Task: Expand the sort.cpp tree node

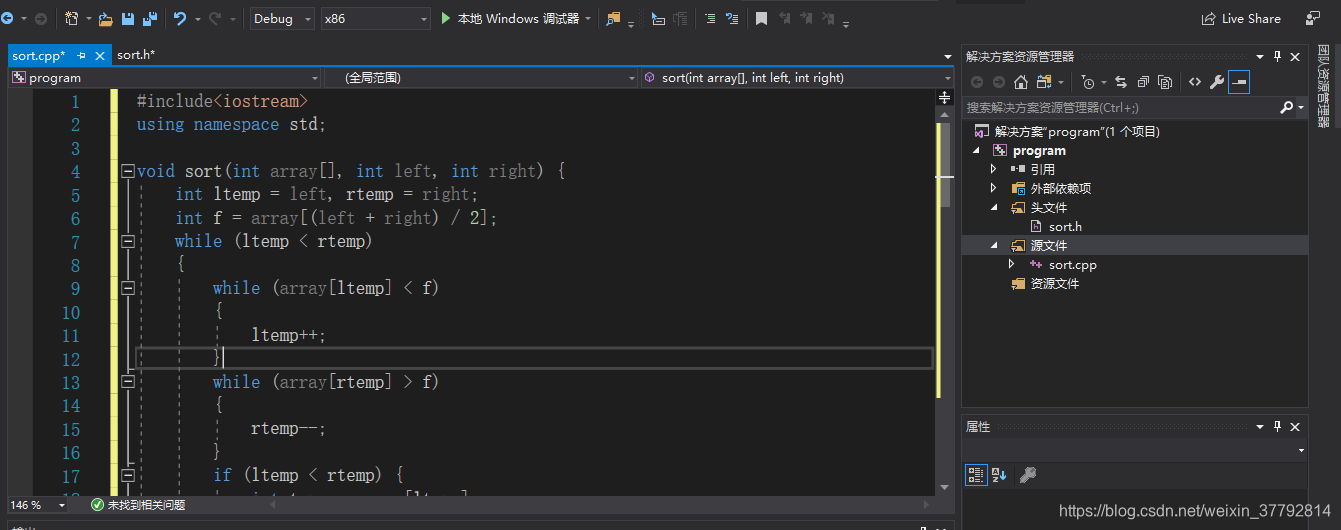Action: tap(1011, 264)
